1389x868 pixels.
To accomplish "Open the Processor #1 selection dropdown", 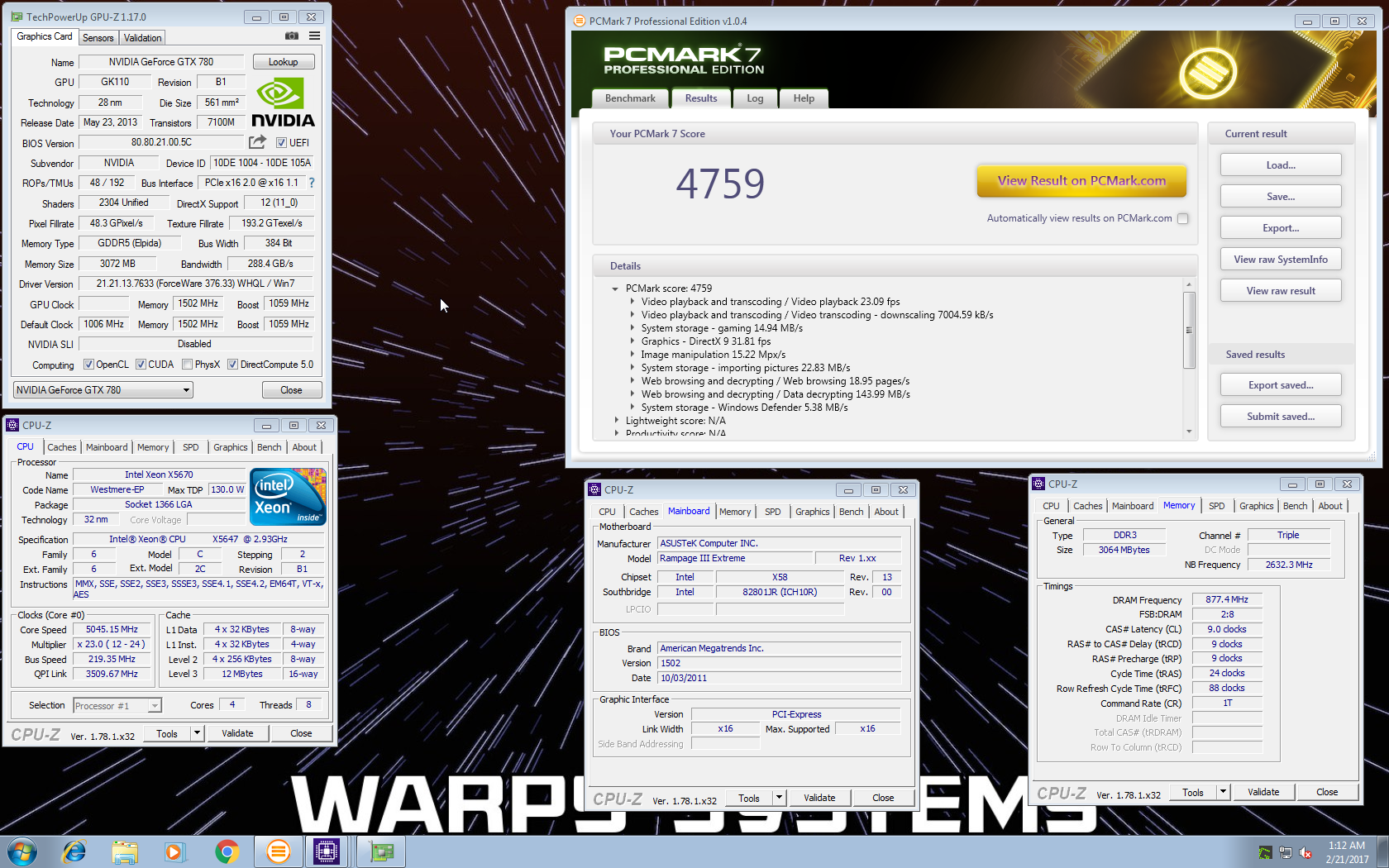I will coord(117,706).
